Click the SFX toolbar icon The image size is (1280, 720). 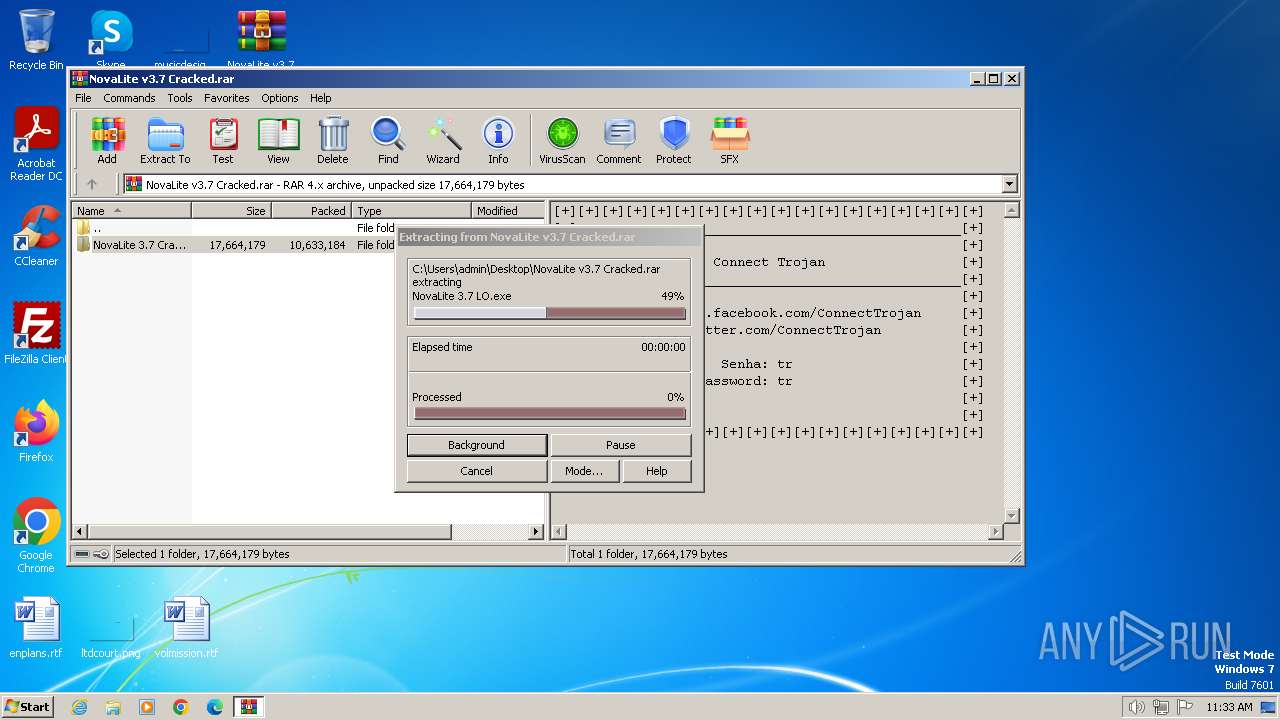pyautogui.click(x=730, y=140)
